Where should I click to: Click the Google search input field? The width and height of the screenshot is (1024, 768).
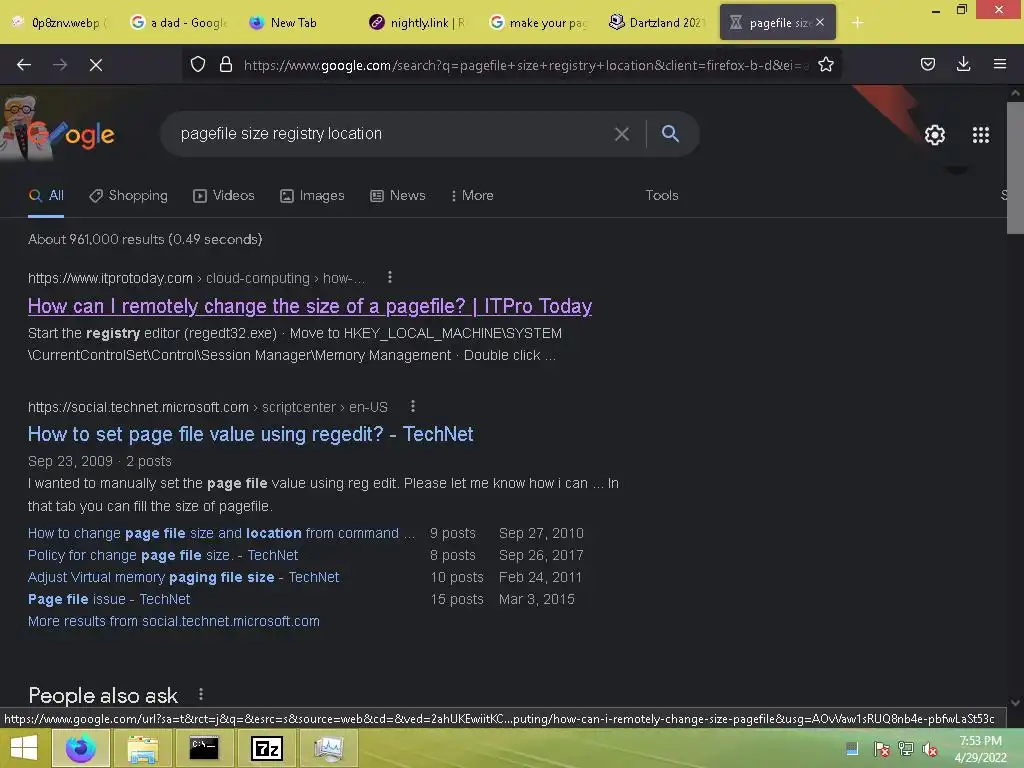tap(392, 134)
